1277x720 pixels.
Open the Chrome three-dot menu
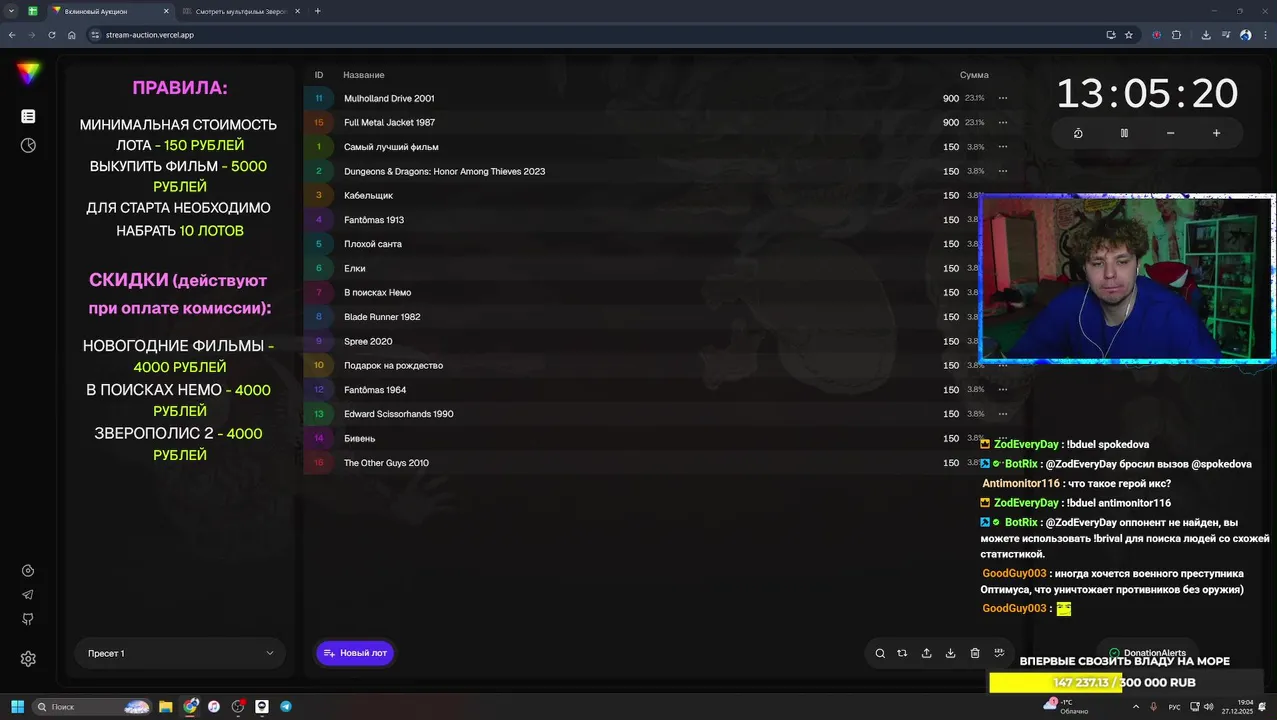(x=1265, y=35)
